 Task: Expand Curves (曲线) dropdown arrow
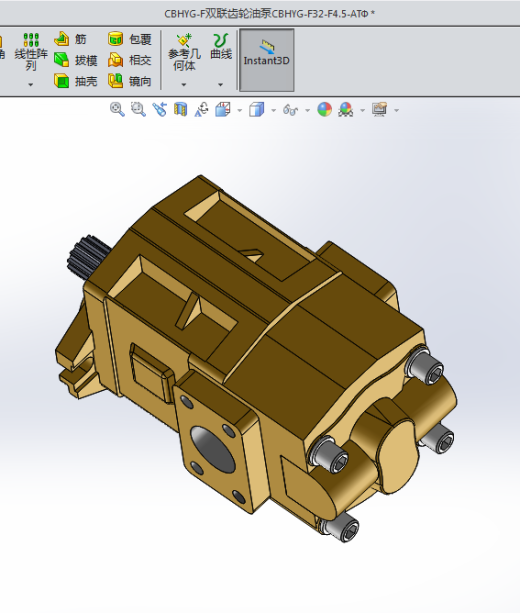point(221,84)
